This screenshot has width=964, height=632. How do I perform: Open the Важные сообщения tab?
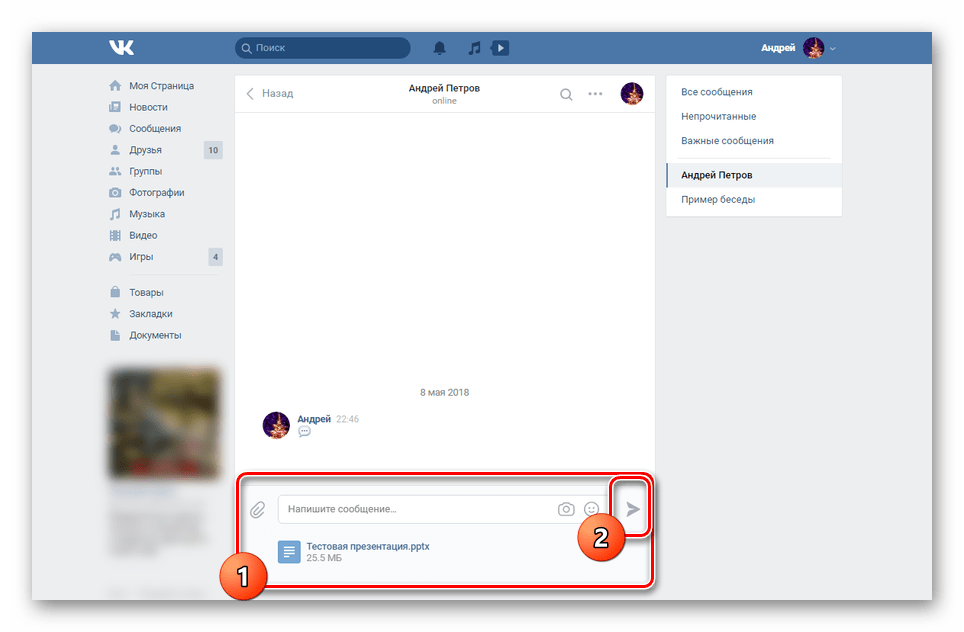pyautogui.click(x=727, y=141)
